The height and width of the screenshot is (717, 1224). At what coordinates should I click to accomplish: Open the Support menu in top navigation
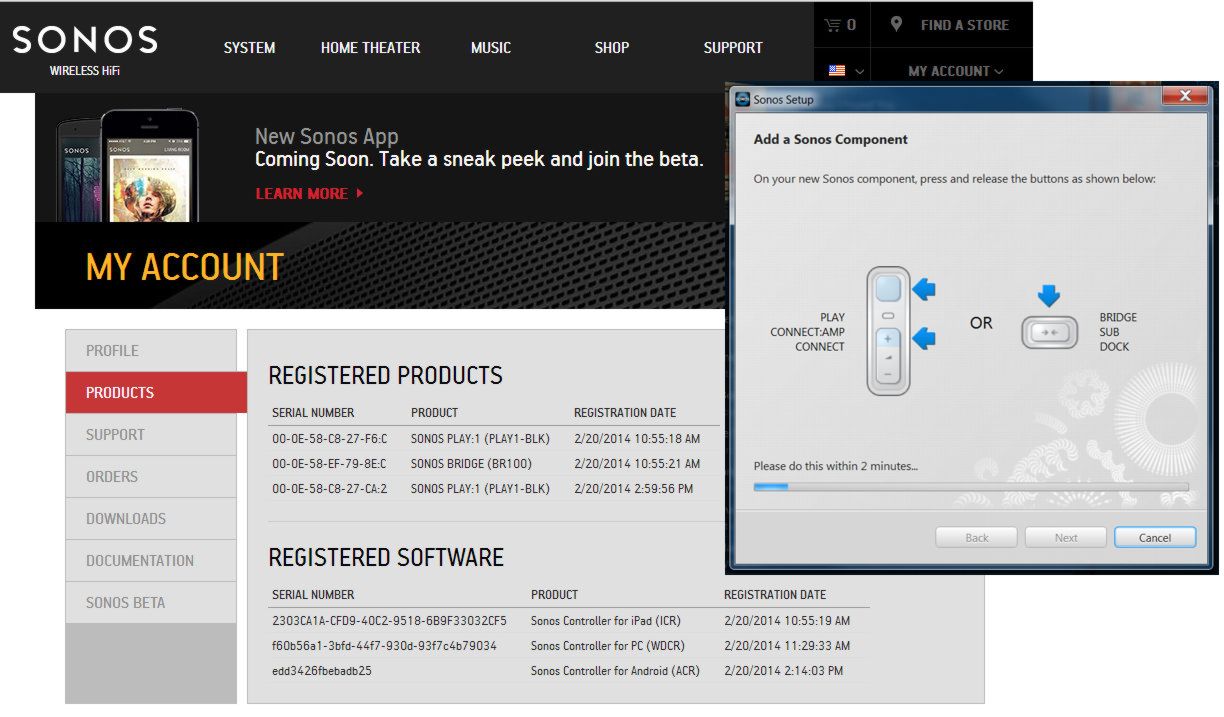tap(733, 47)
